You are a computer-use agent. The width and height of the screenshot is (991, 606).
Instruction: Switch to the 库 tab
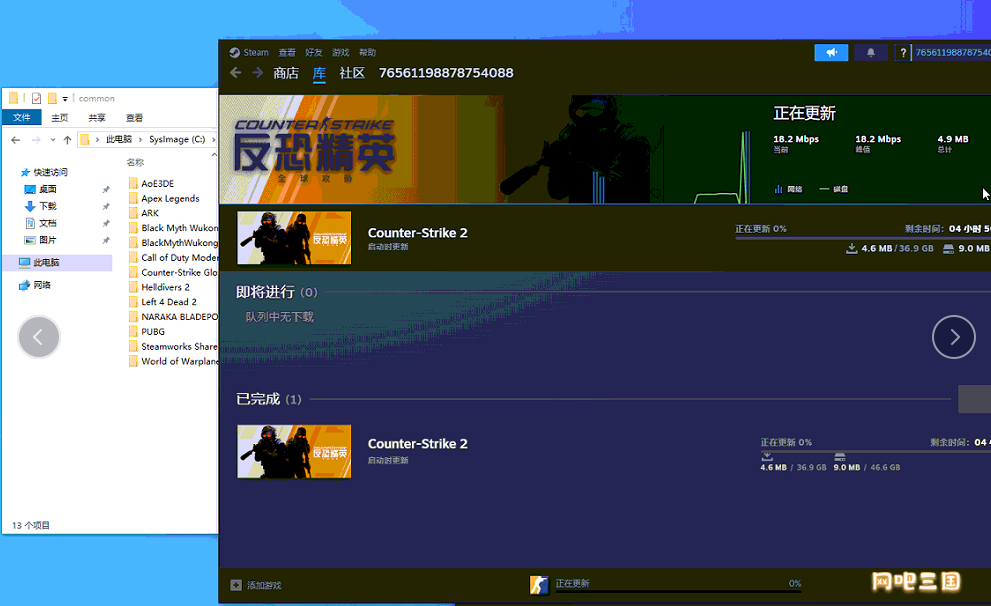[319, 73]
